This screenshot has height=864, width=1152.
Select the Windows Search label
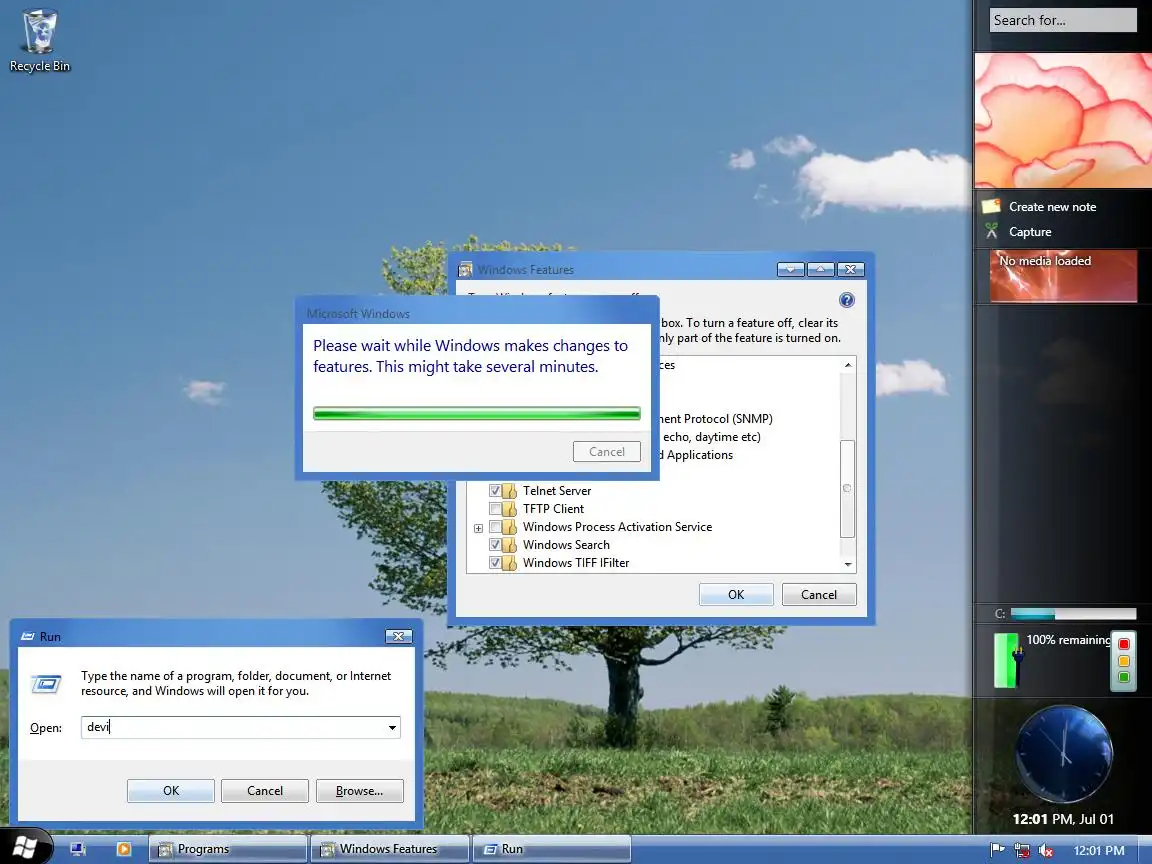[x=566, y=545]
